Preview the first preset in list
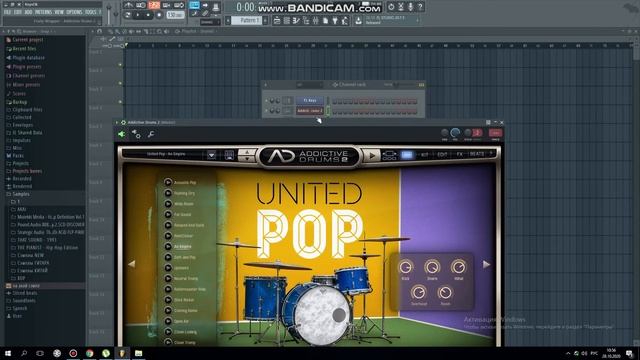 168,182
